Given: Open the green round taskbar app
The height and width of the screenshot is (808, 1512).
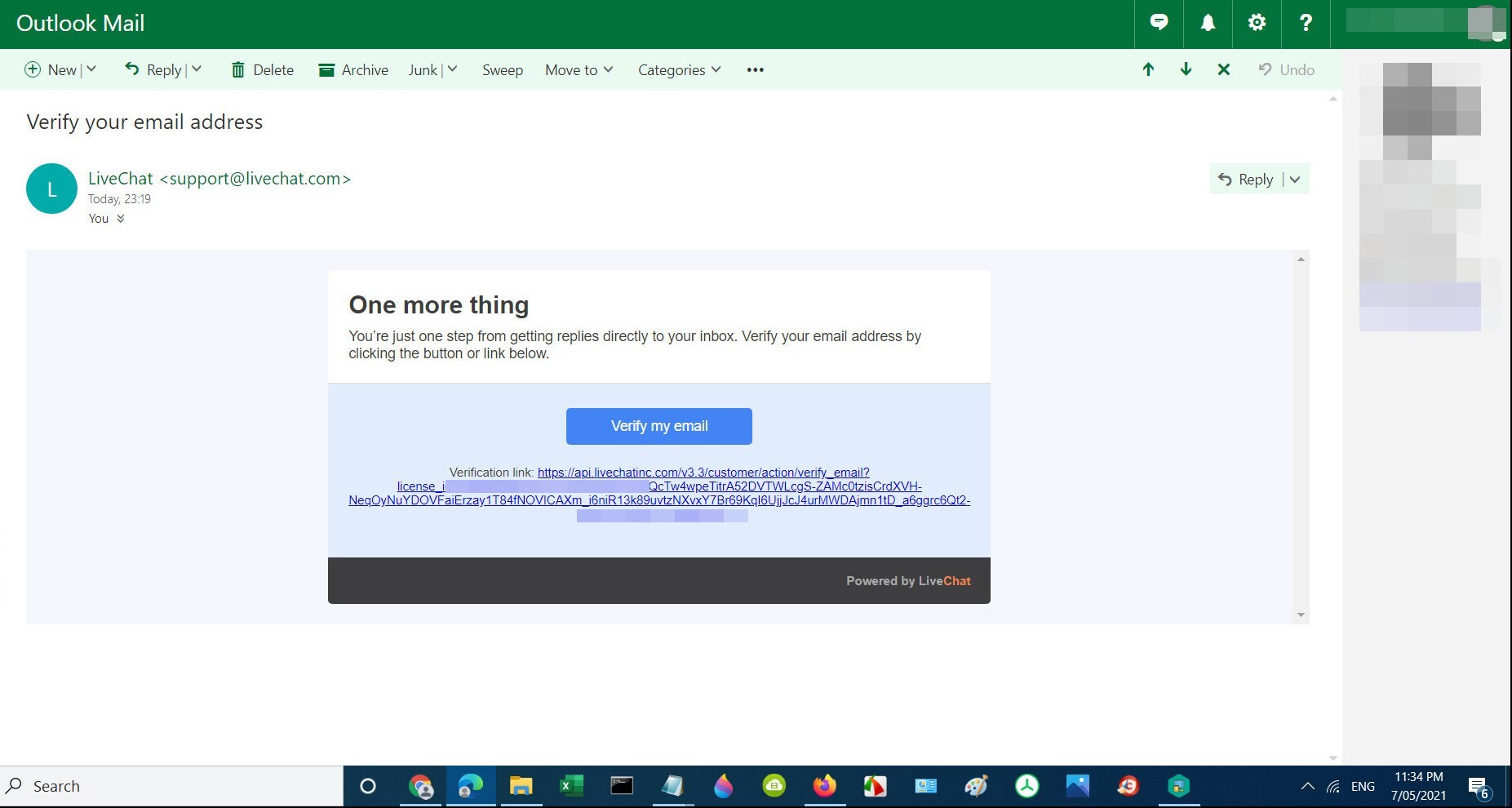Looking at the screenshot, I should point(774,787).
